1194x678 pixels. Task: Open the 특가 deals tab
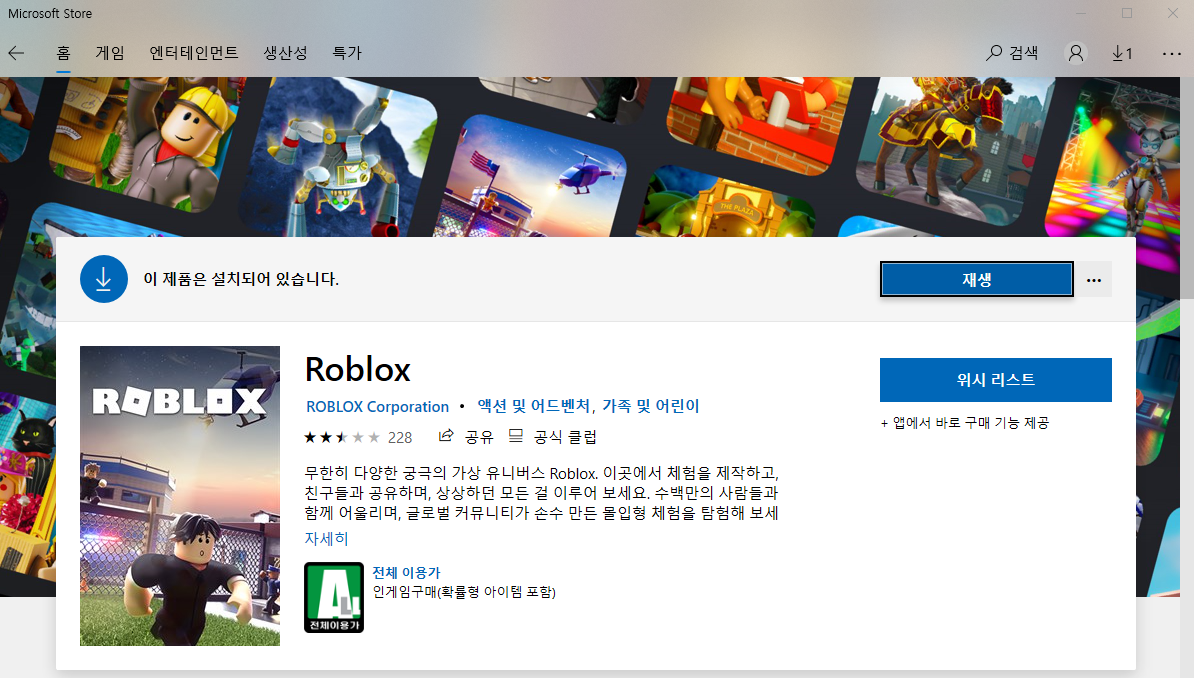click(347, 53)
